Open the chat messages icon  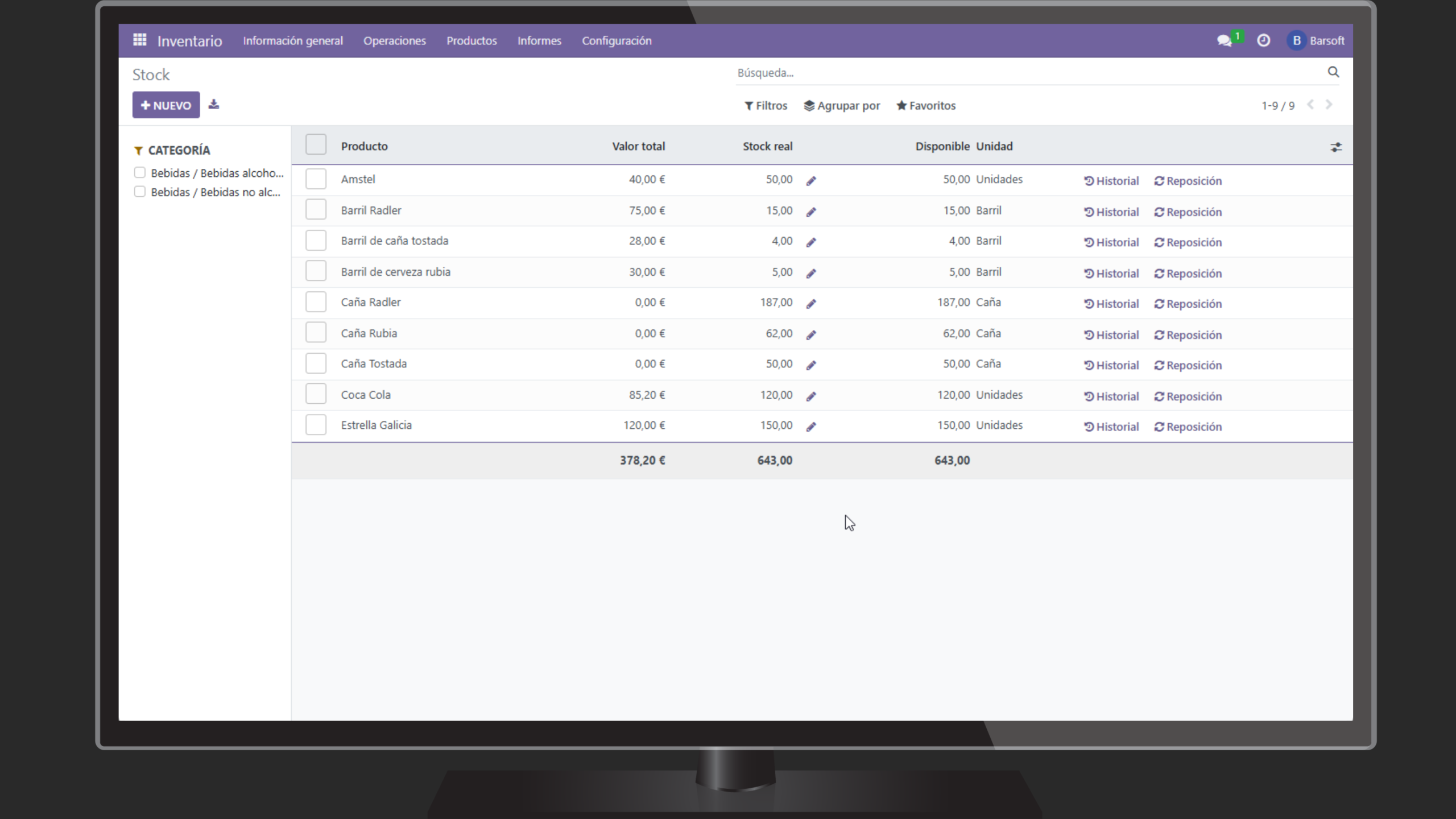click(1224, 40)
